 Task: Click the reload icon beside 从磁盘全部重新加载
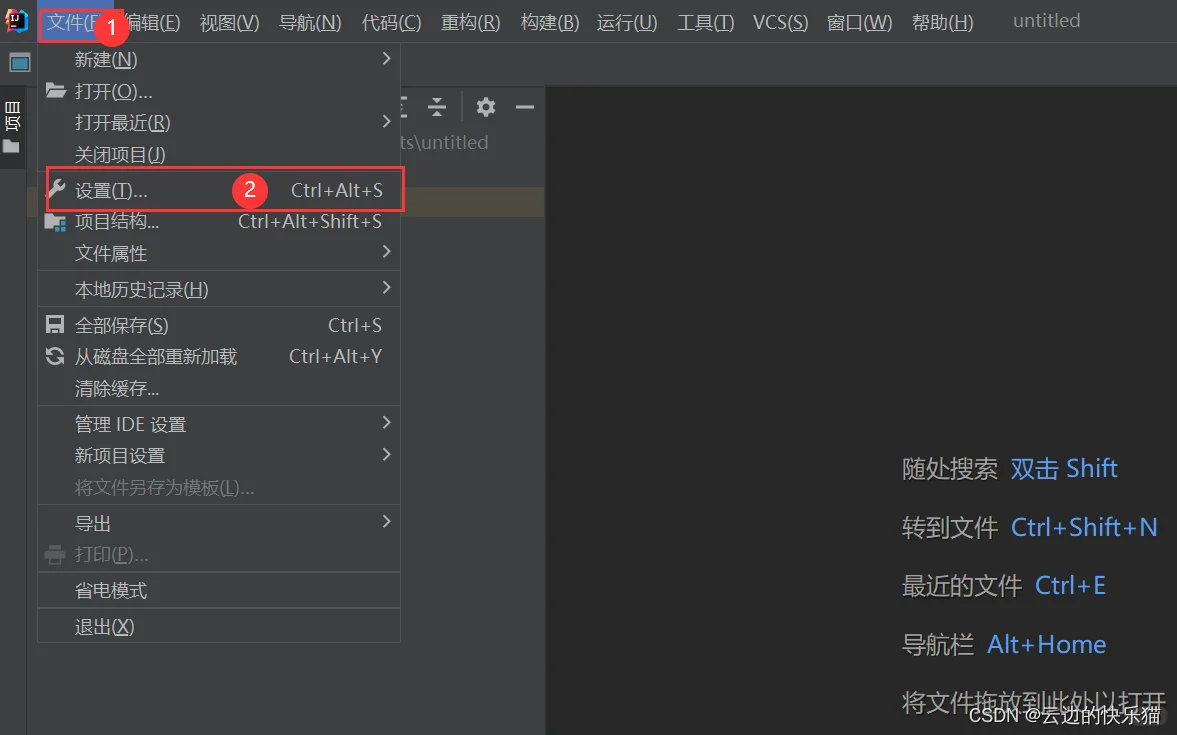click(55, 356)
